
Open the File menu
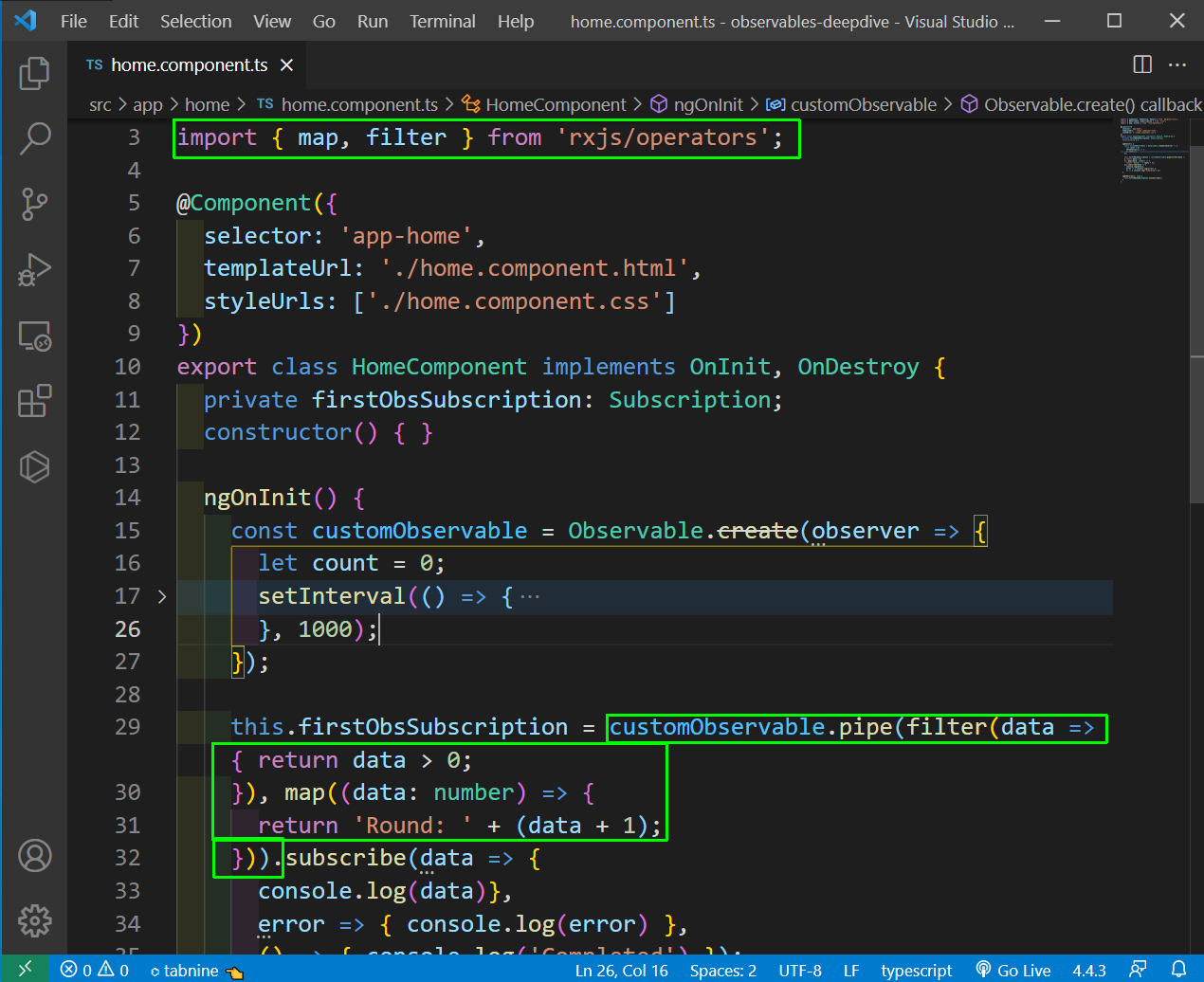[74, 21]
